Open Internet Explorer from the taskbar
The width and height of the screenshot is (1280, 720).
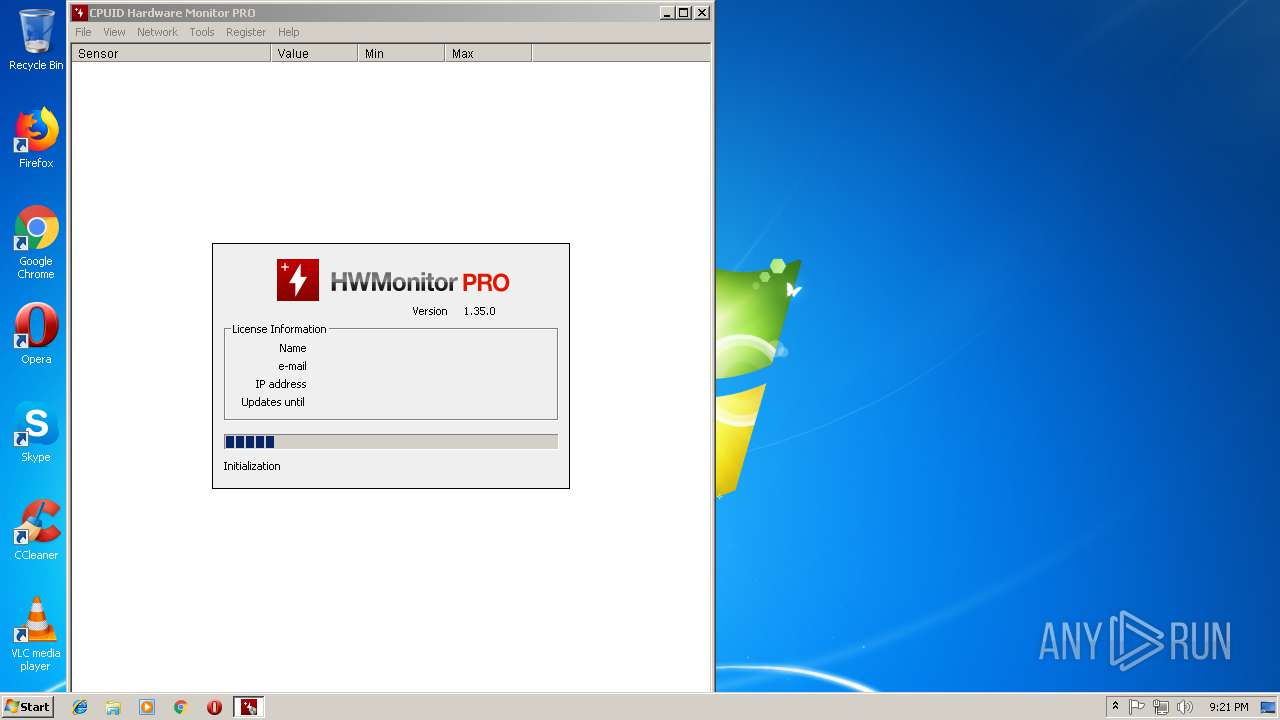coord(80,707)
